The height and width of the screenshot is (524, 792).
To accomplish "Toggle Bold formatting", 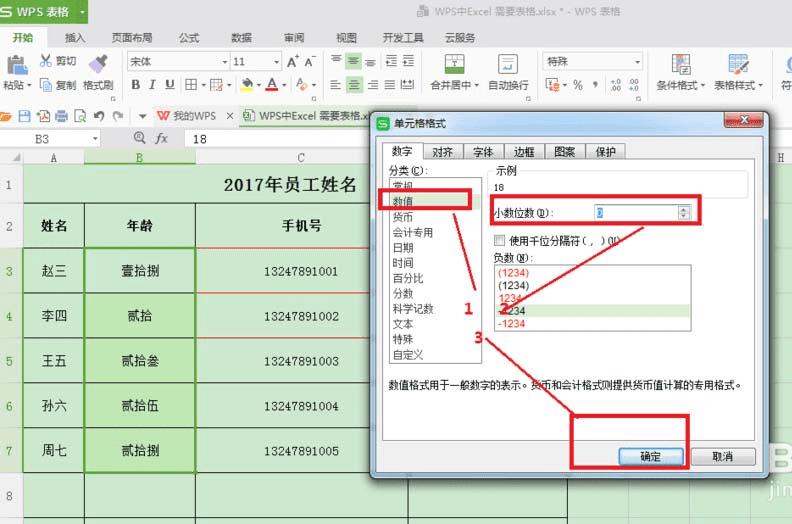I will pos(135,84).
